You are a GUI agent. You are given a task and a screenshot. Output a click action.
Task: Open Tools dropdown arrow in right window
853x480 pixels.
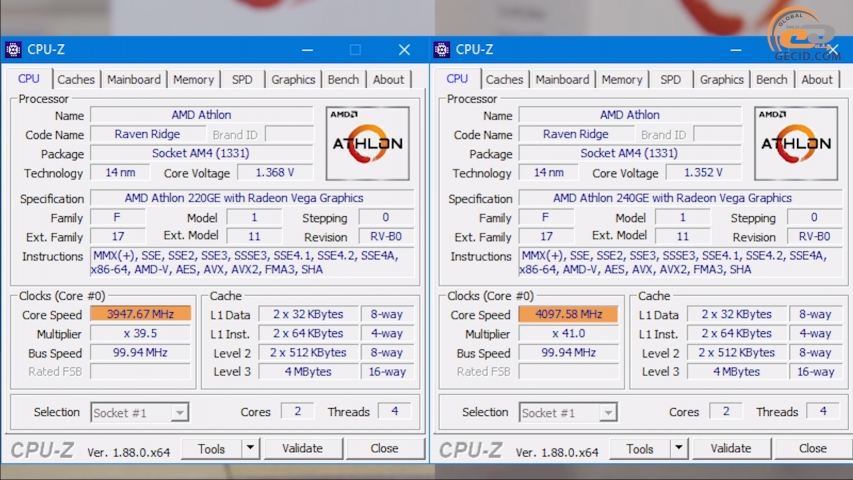click(x=678, y=448)
